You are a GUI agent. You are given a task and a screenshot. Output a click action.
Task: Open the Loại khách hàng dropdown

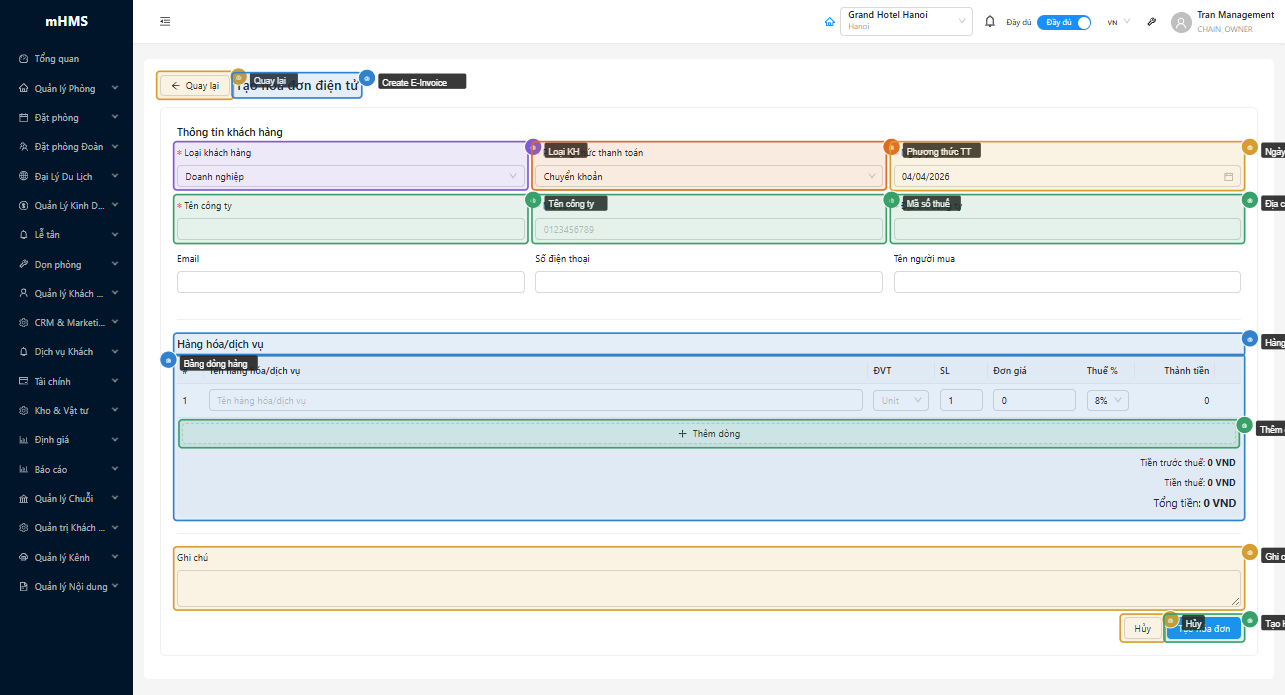tap(350, 177)
